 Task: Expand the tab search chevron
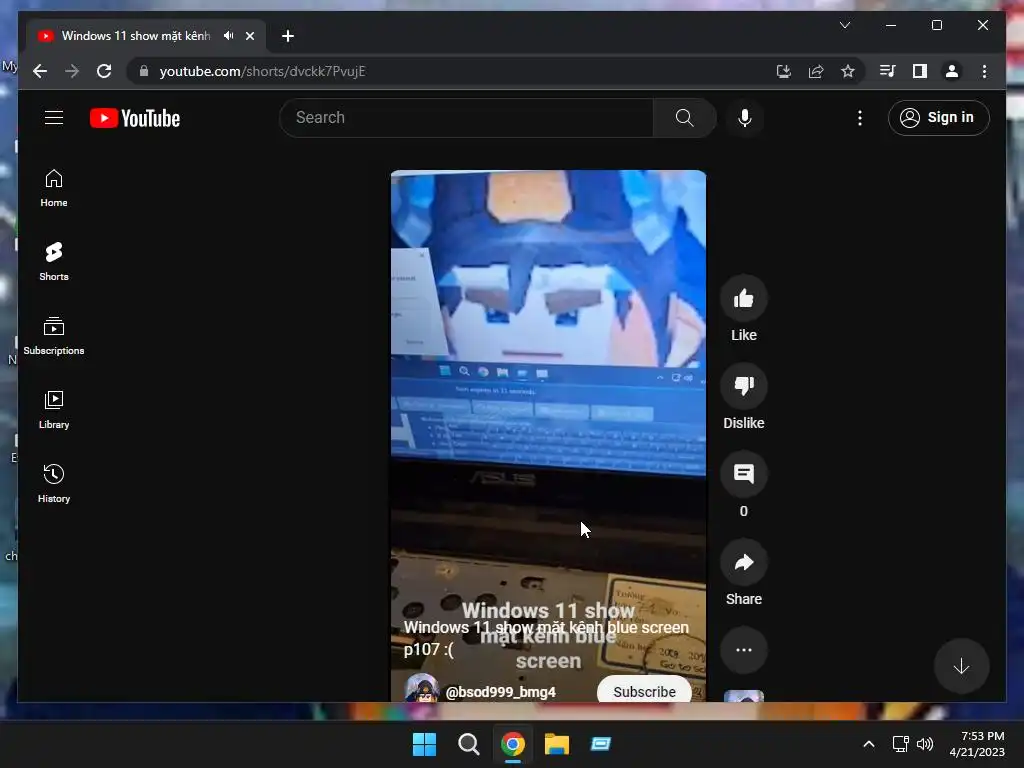[844, 25]
